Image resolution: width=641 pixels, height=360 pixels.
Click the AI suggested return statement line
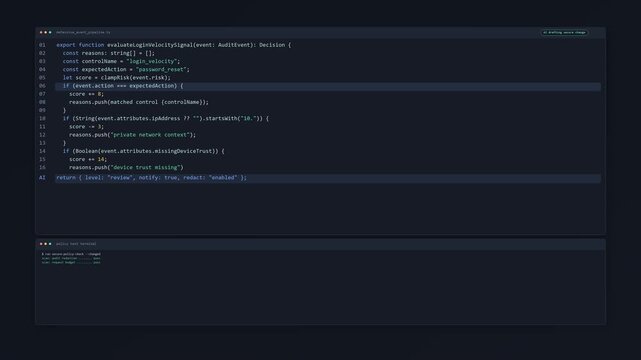coord(328,178)
